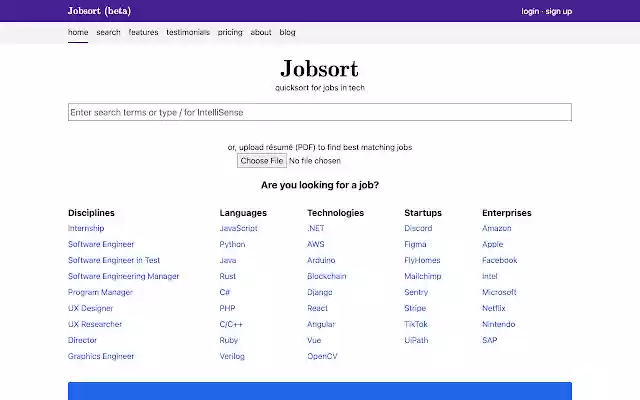Open the Software Engineer link
This screenshot has height=400, width=640.
tap(101, 244)
